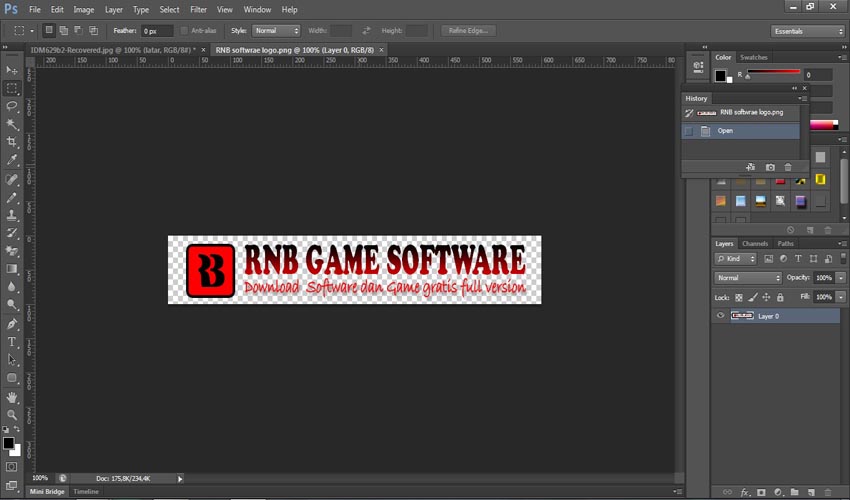Enable the Anti-alias checkbox
Screen dimensions: 850x500
pyautogui.click(x=184, y=31)
